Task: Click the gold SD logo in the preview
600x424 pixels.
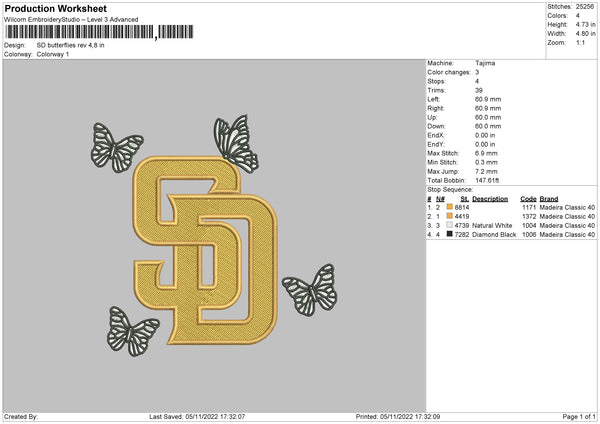Action: [205, 251]
